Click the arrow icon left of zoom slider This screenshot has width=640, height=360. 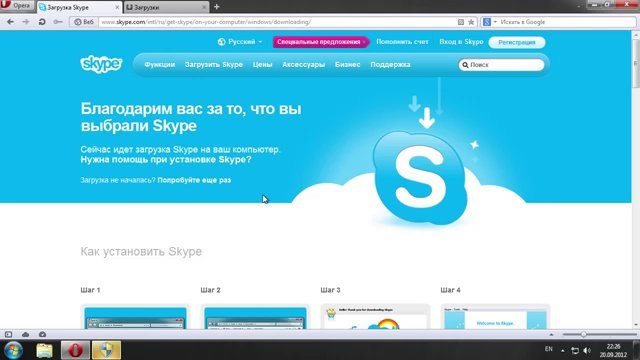click(x=551, y=334)
